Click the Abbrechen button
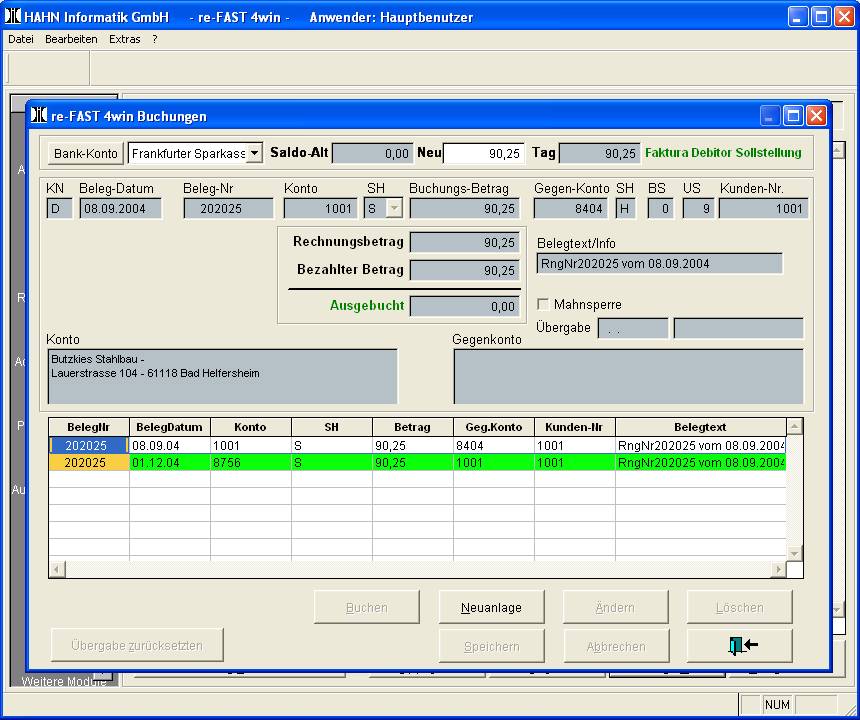This screenshot has width=860, height=720. pos(615,647)
